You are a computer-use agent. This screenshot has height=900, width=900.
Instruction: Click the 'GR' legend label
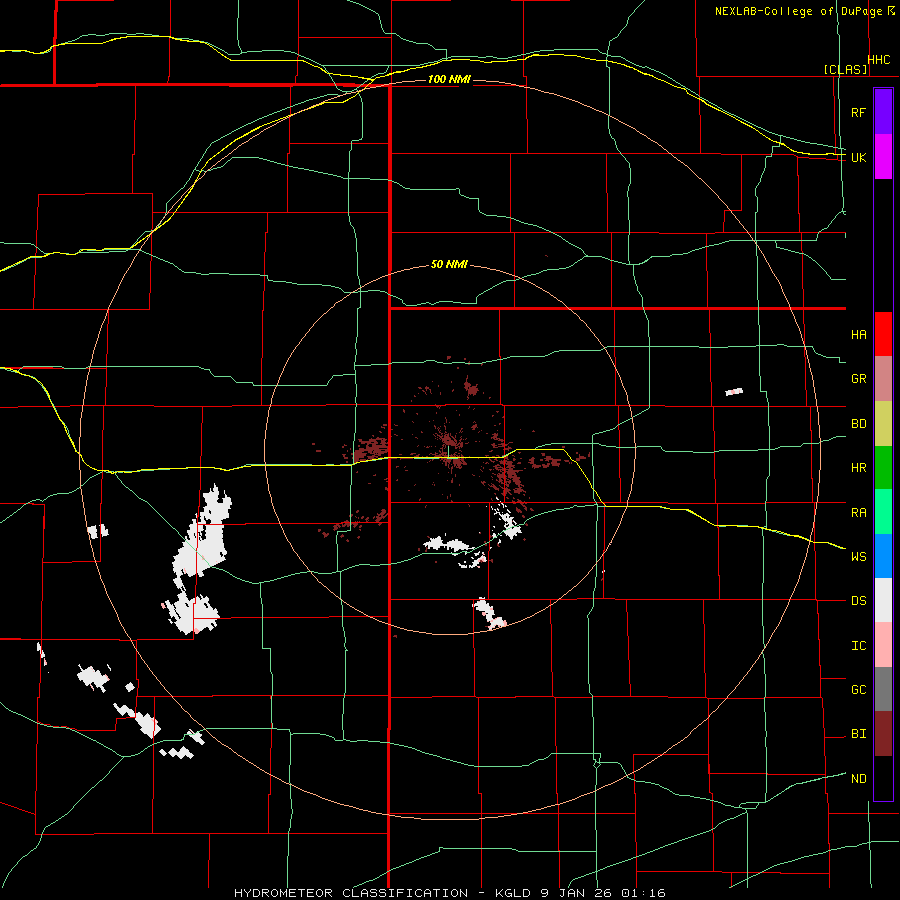[x=858, y=379]
